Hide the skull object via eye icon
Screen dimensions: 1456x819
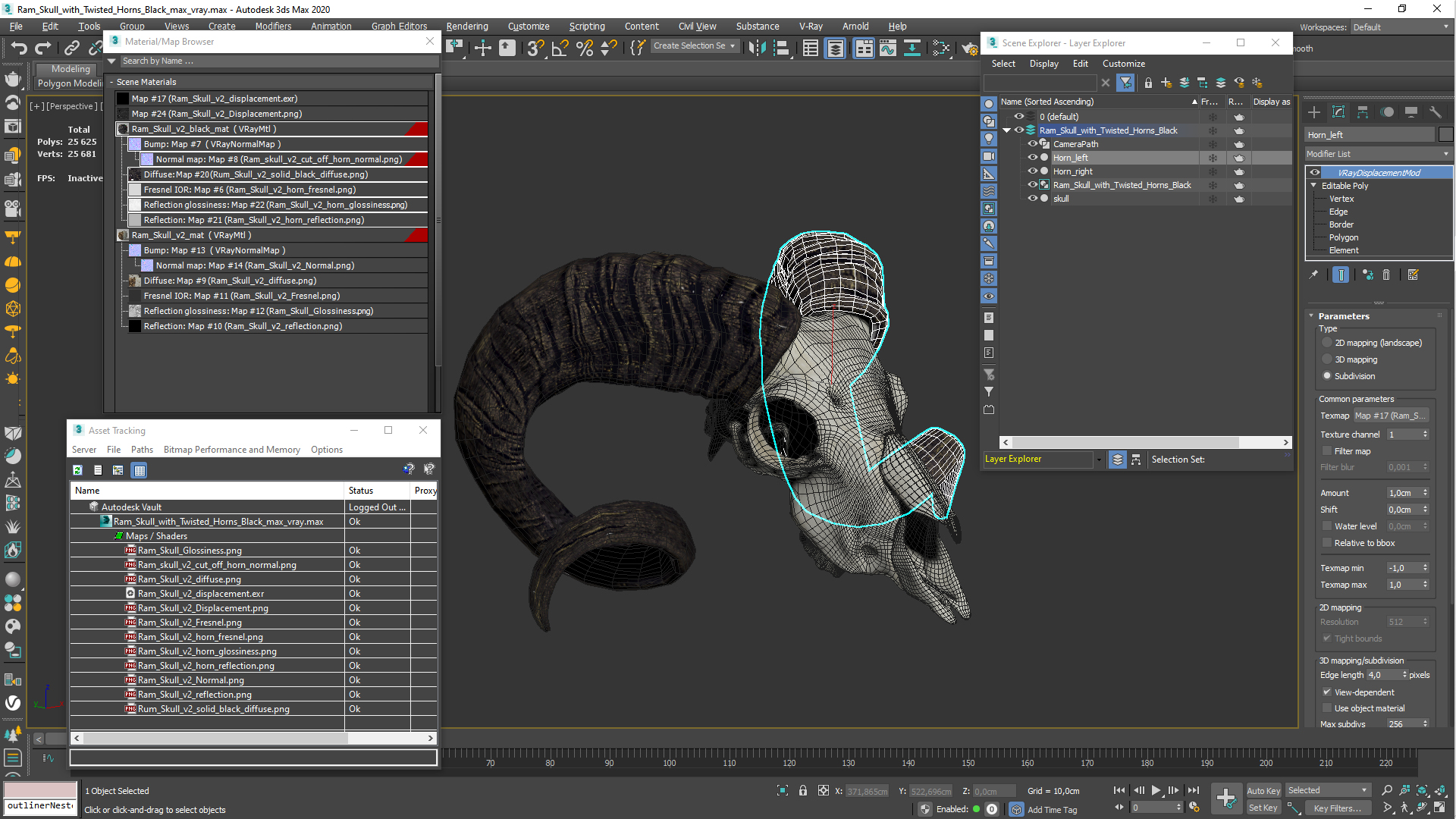1032,199
